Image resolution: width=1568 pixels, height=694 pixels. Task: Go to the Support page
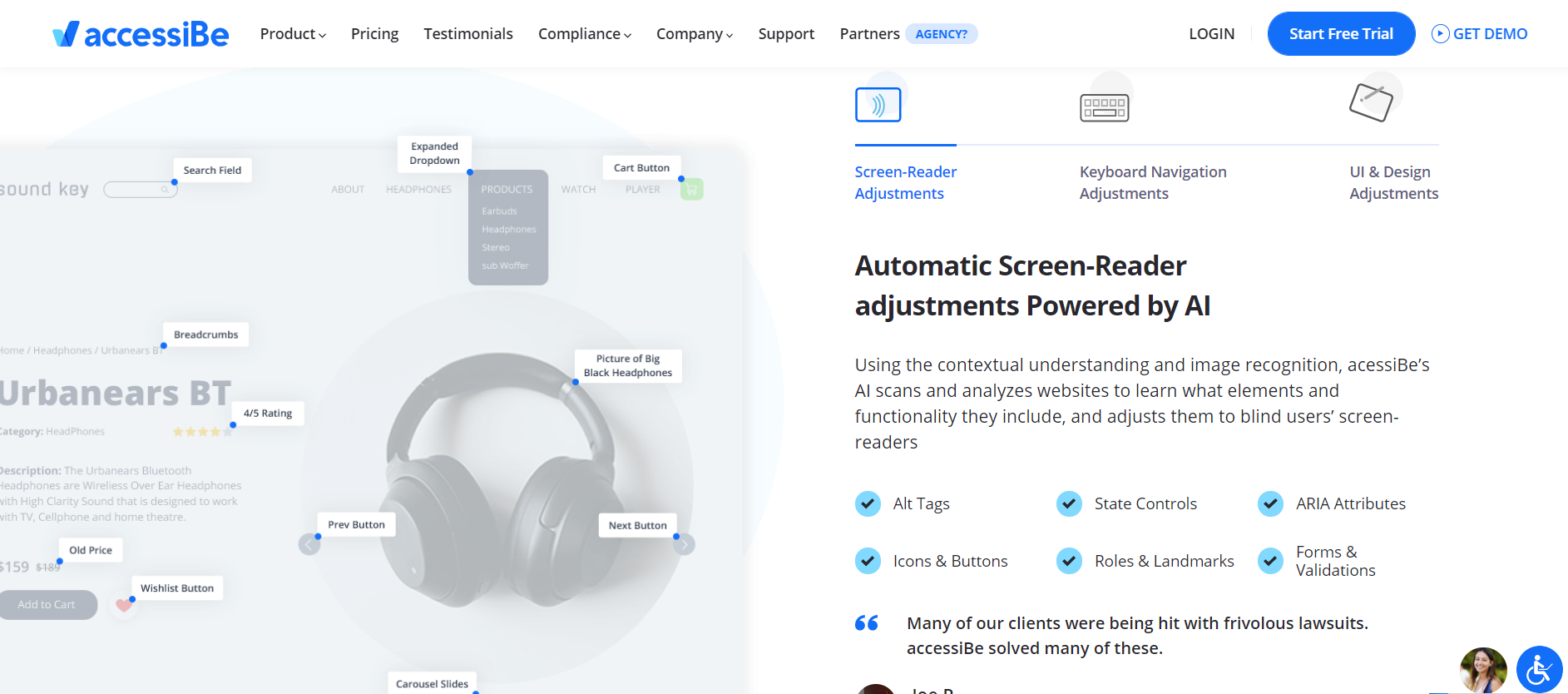click(786, 34)
